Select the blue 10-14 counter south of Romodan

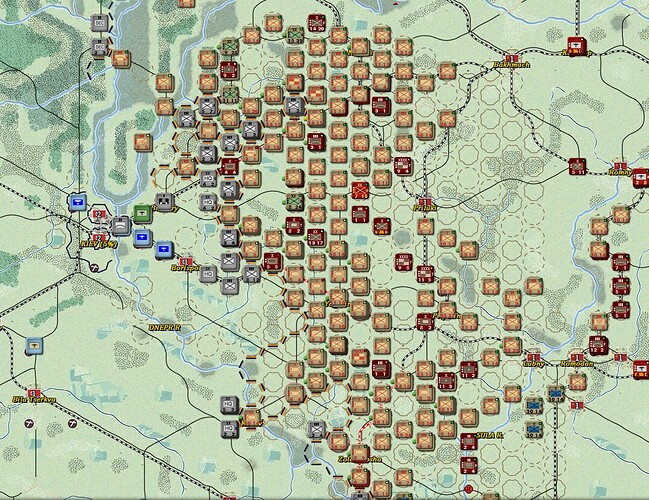click(x=555, y=394)
